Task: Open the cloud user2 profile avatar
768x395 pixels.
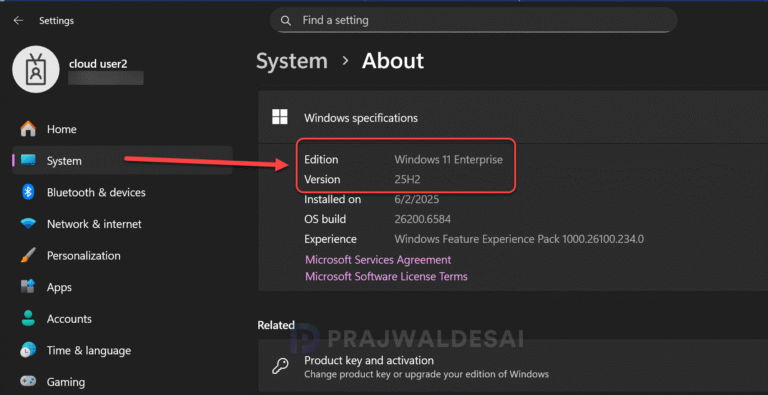Action: pyautogui.click(x=36, y=70)
